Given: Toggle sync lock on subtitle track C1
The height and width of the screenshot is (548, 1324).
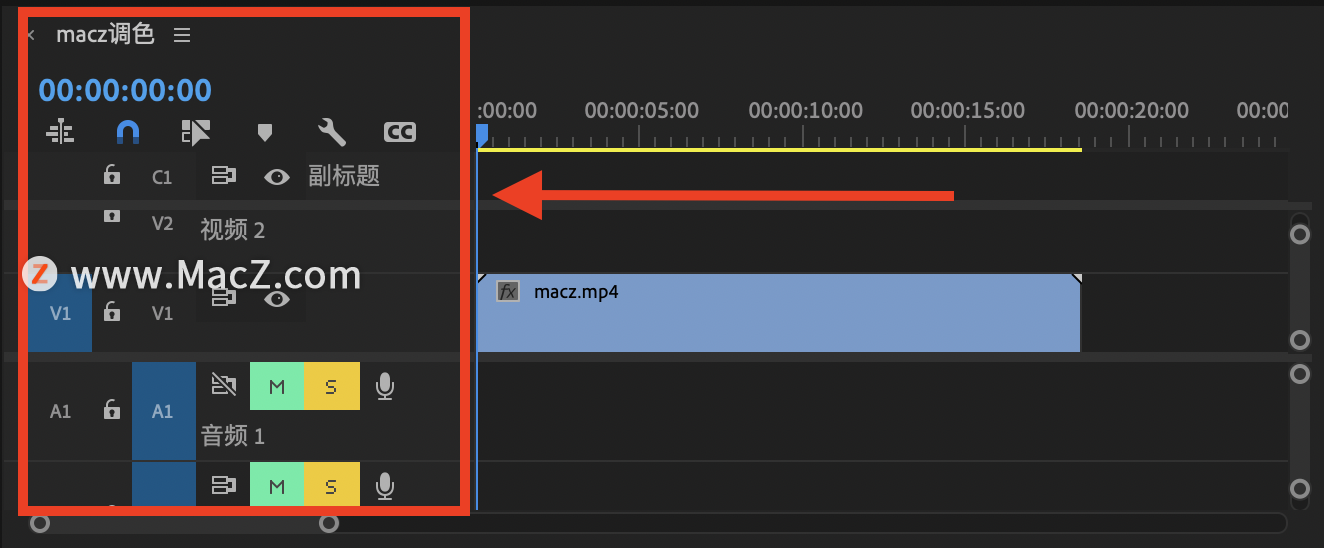Looking at the screenshot, I should 223,176.
